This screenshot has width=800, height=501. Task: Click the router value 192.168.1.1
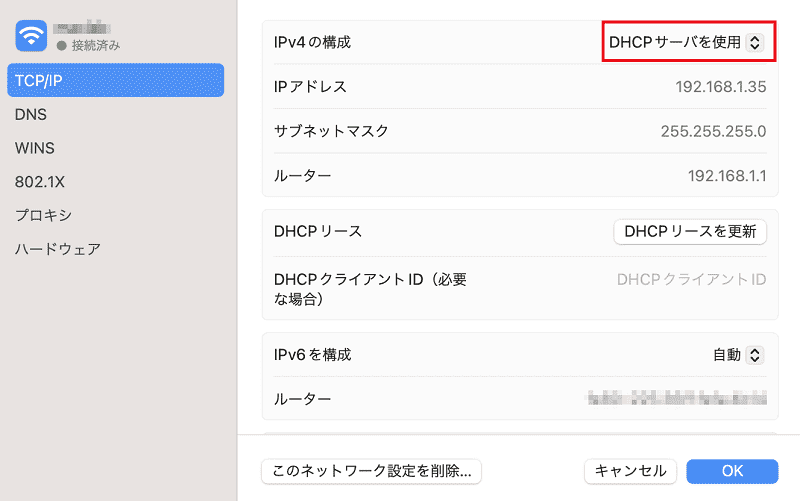pyautogui.click(x=727, y=176)
